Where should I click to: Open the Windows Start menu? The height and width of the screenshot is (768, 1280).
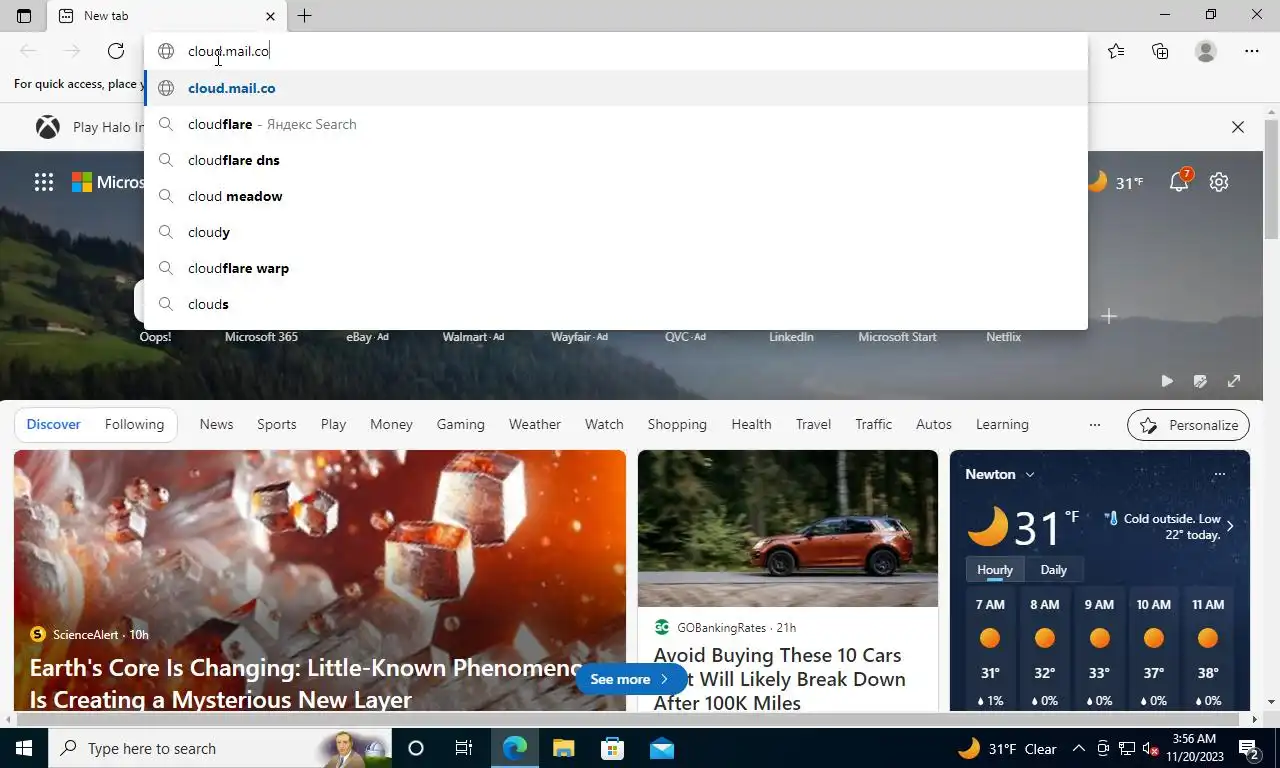coord(23,748)
